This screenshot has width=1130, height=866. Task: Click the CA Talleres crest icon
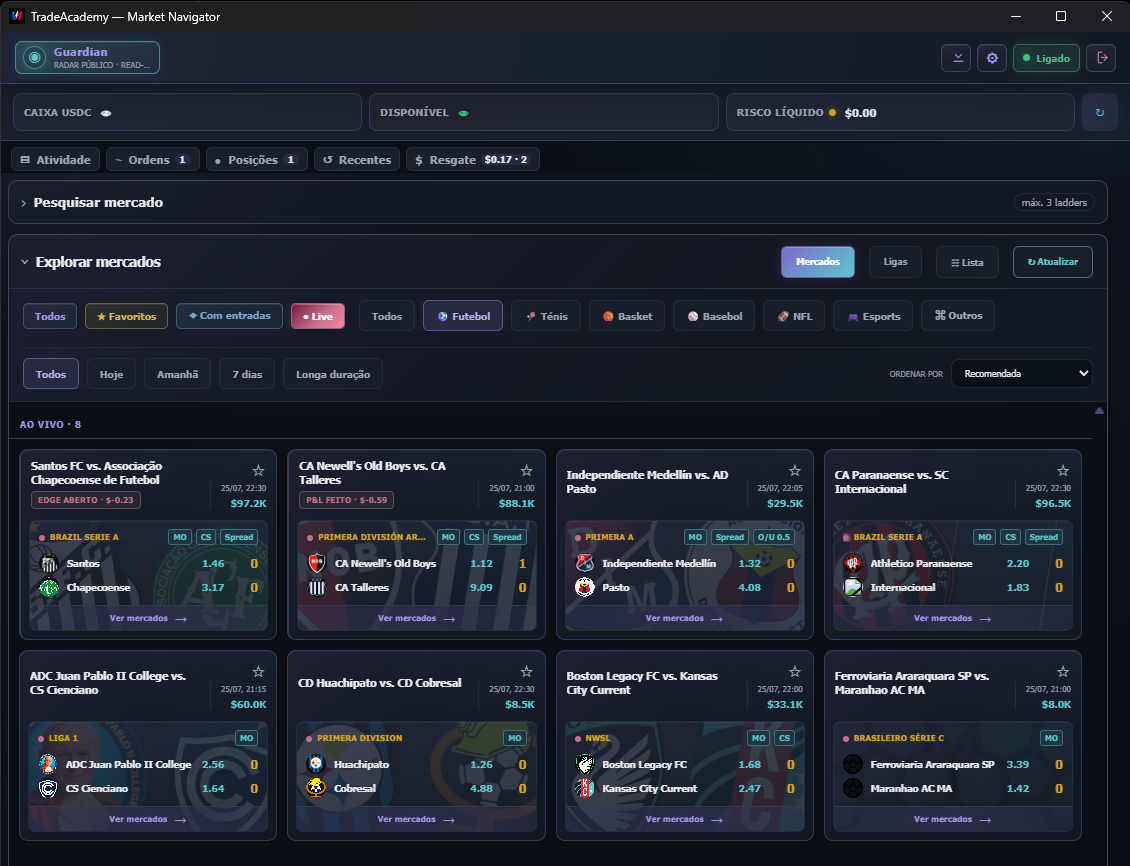[316, 588]
